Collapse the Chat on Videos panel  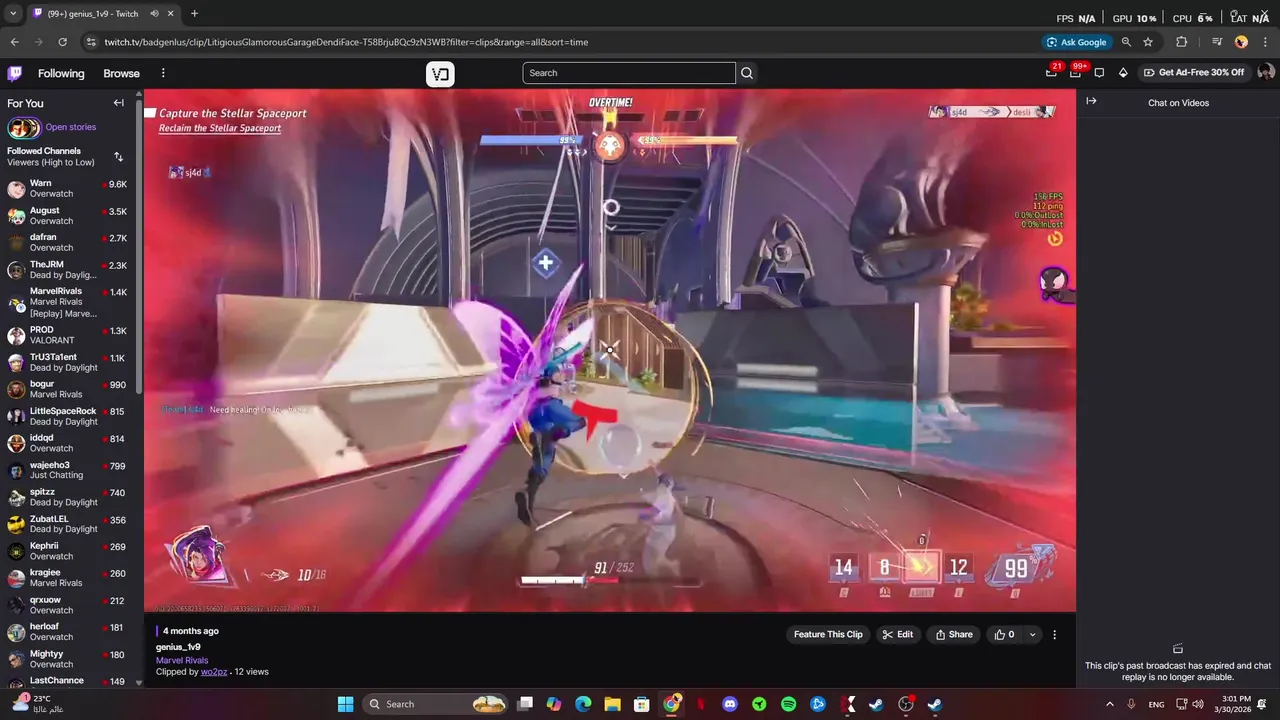click(1091, 101)
